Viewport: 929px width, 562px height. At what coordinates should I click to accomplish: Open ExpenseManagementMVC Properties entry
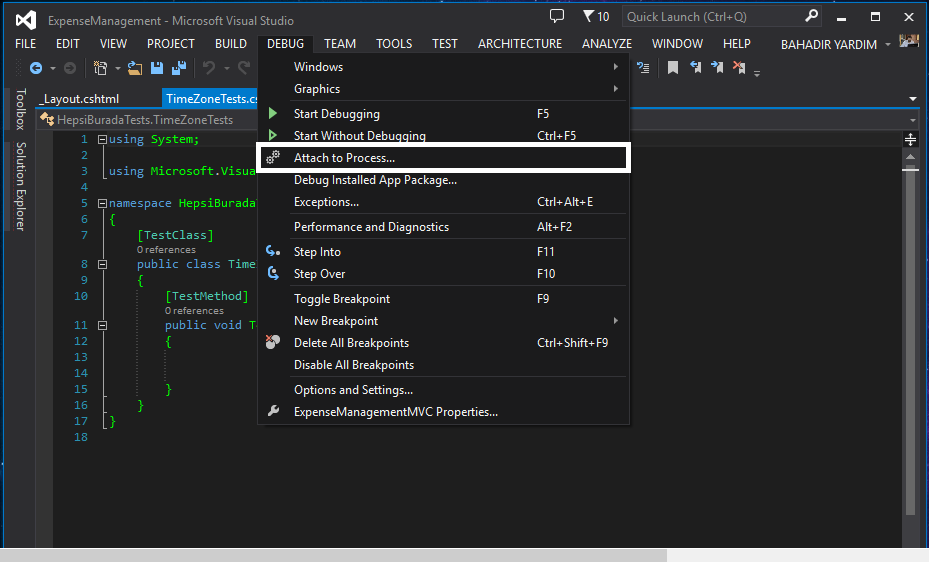(443, 412)
